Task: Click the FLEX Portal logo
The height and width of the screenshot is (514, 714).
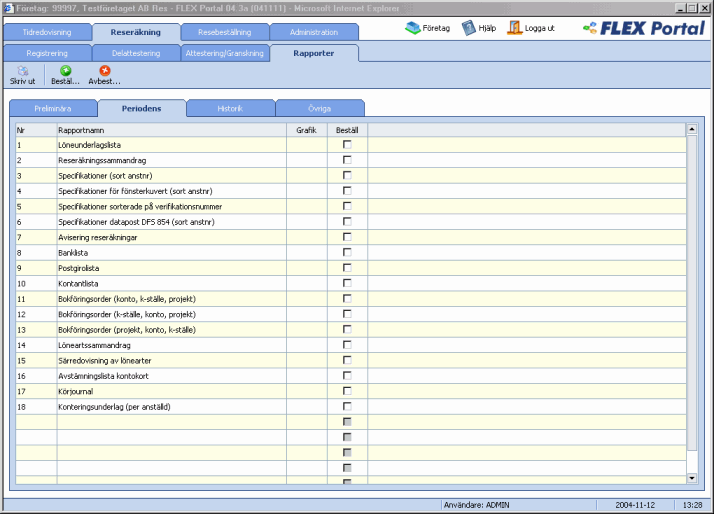Action: (643, 28)
